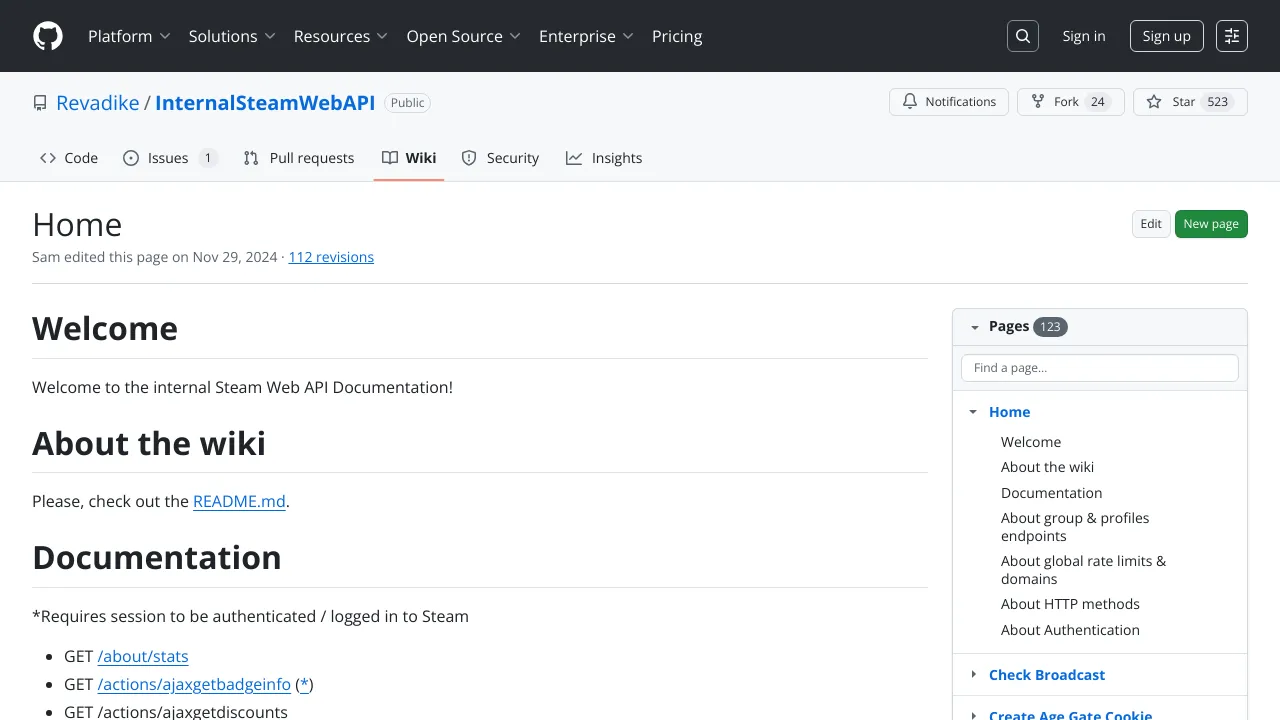Expand the Create Age Gate Cookie outline

coord(973,715)
